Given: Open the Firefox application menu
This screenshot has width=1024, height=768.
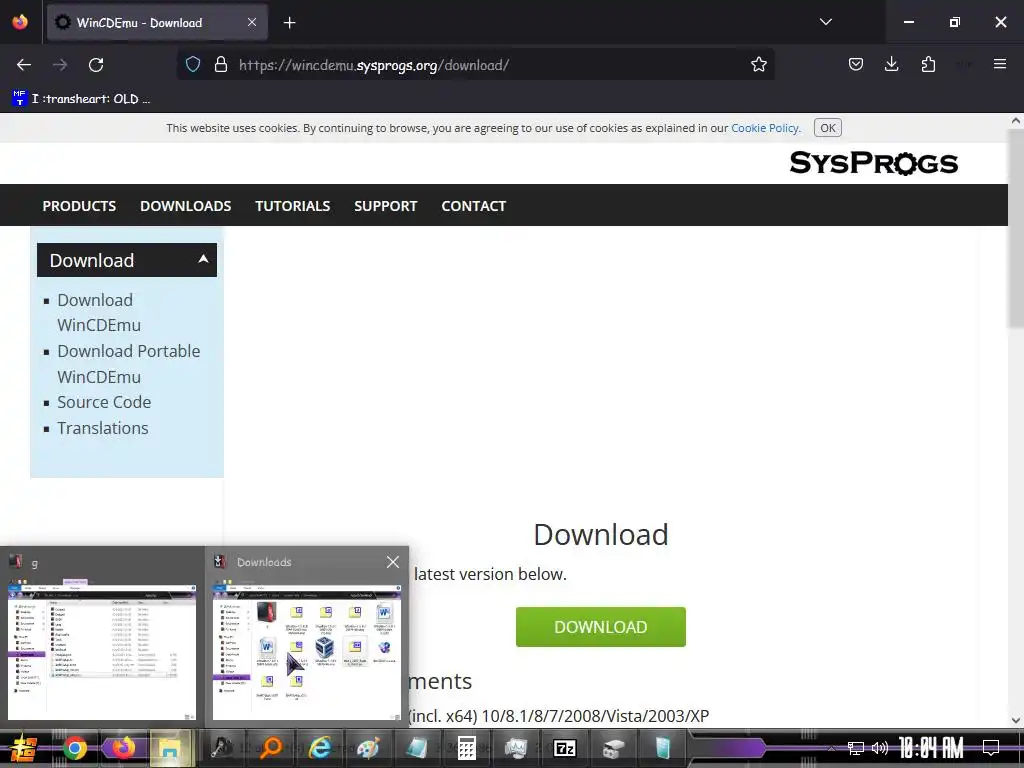Looking at the screenshot, I should tap(999, 64).
